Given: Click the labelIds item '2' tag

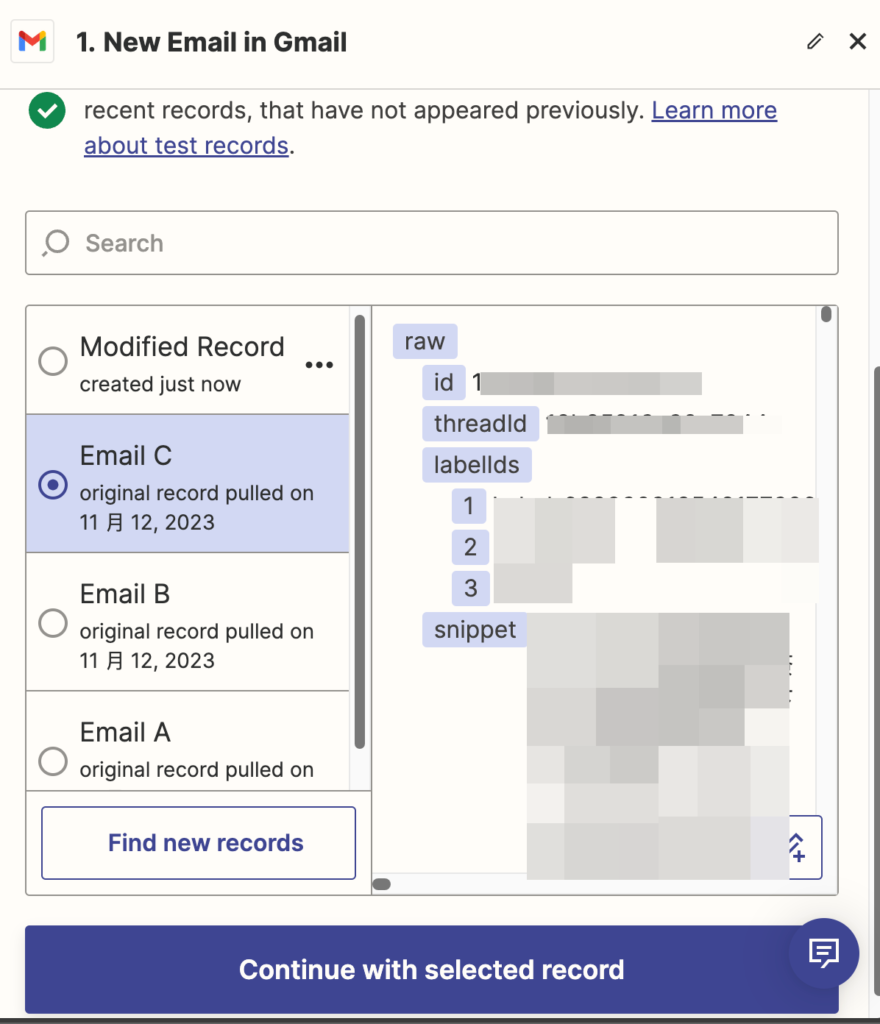Looking at the screenshot, I should click(469, 547).
